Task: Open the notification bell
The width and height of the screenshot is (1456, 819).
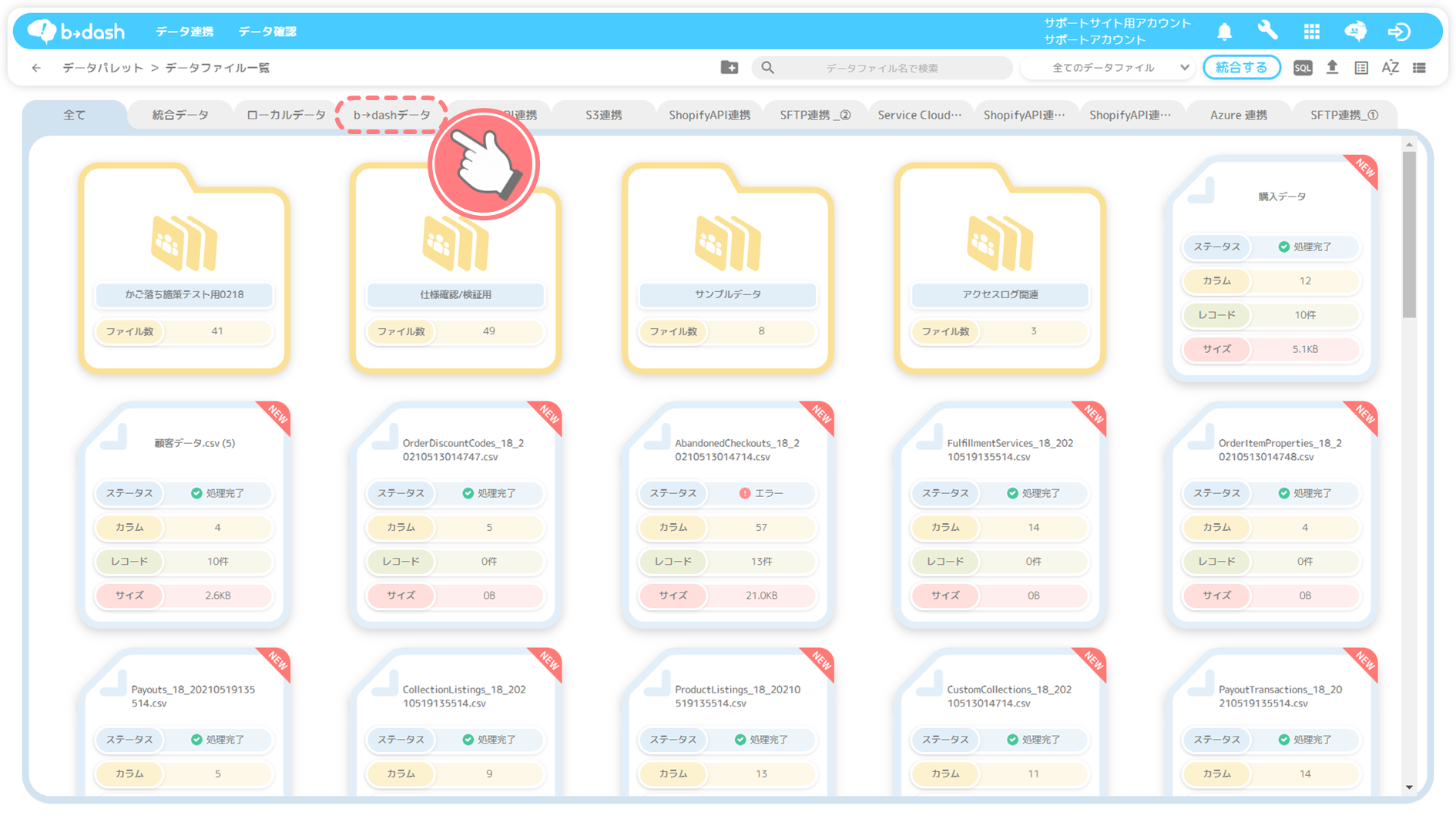Action: (1224, 32)
